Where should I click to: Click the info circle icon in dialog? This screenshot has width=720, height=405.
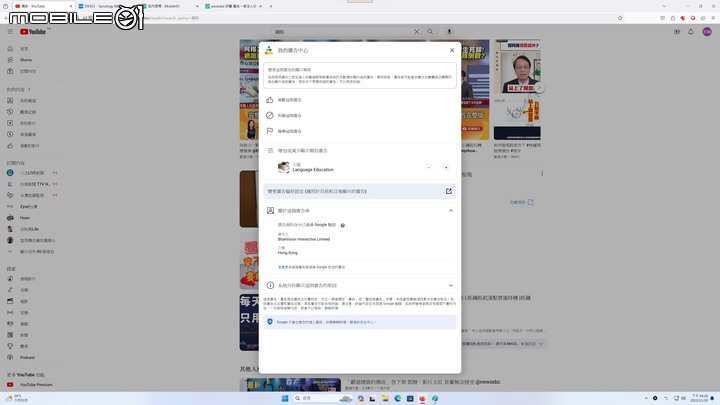click(x=270, y=285)
